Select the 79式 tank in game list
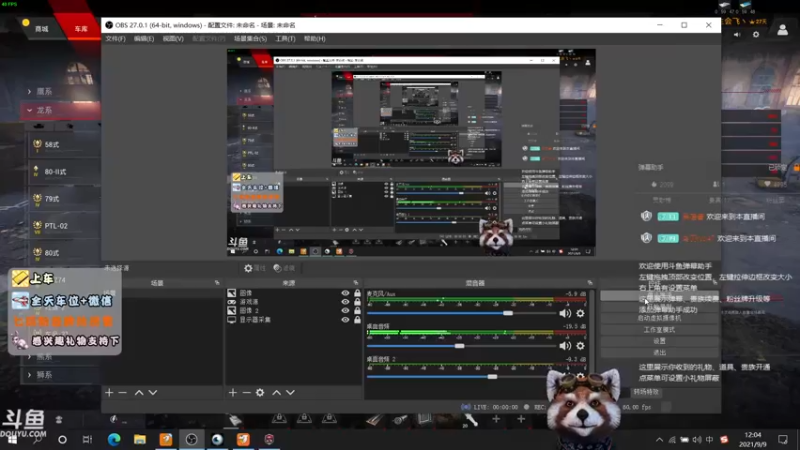Viewport: 800px width, 450px height. [x=64, y=199]
